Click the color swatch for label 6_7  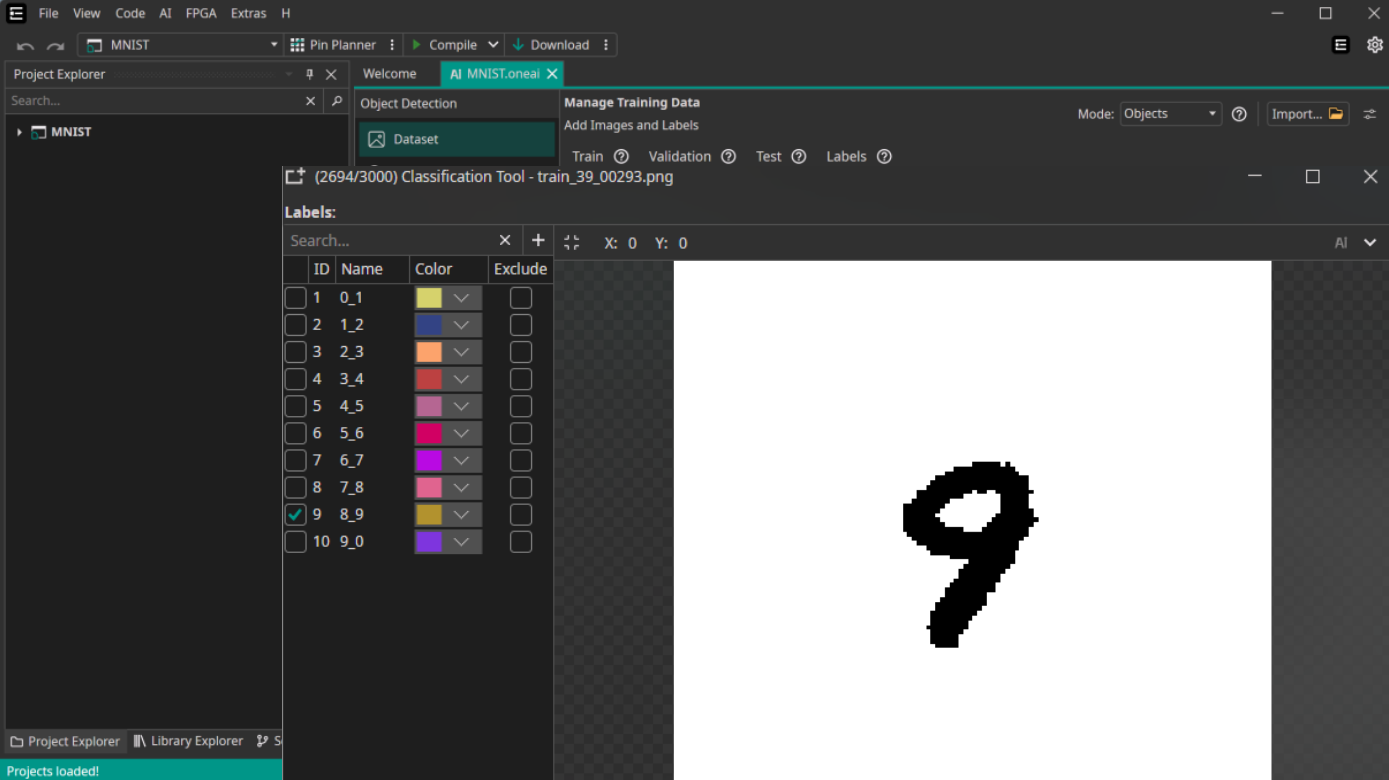(x=429, y=461)
